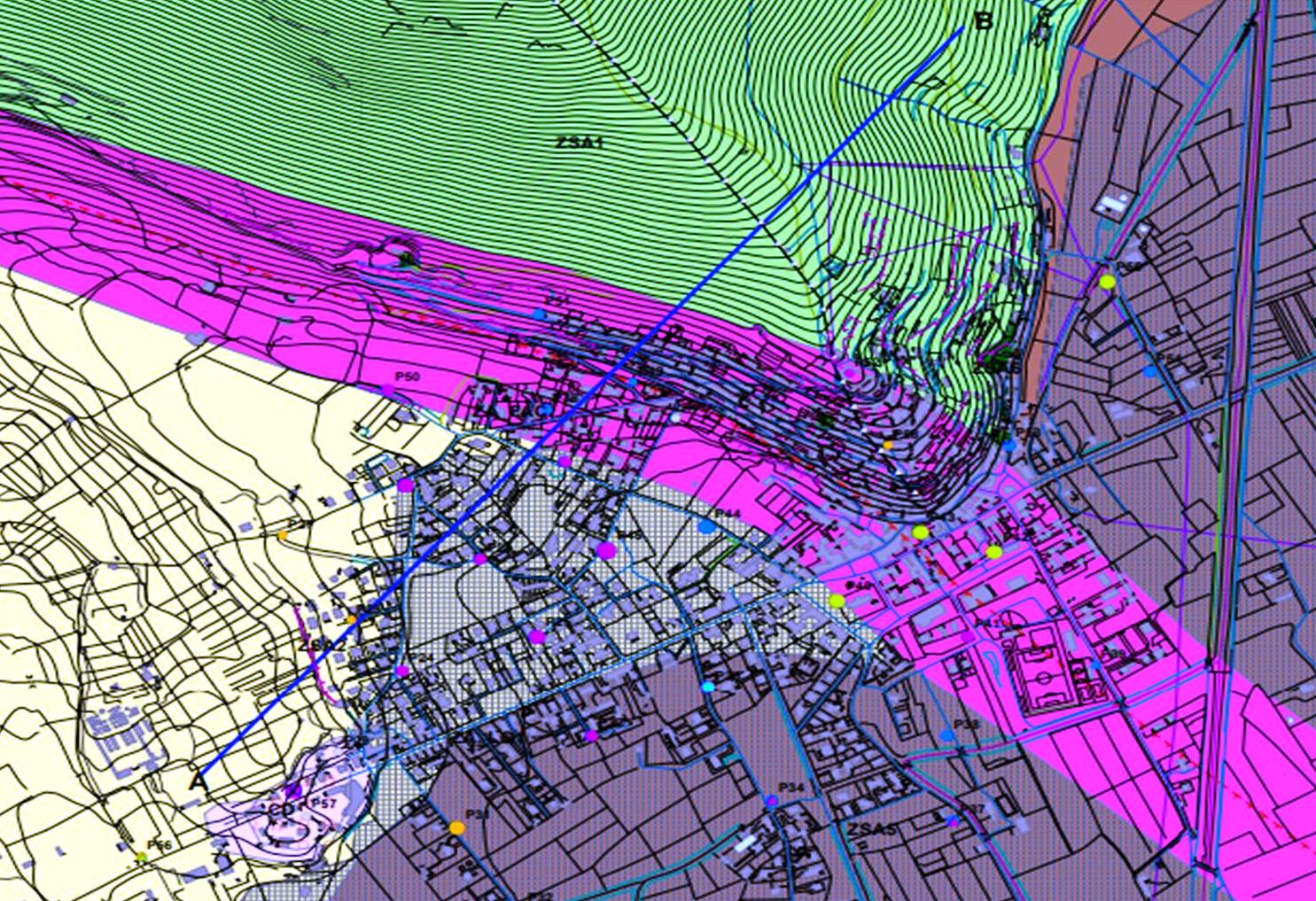The width and height of the screenshot is (1316, 901).
Task: Click the 'P50' marker label
Action: point(408,377)
